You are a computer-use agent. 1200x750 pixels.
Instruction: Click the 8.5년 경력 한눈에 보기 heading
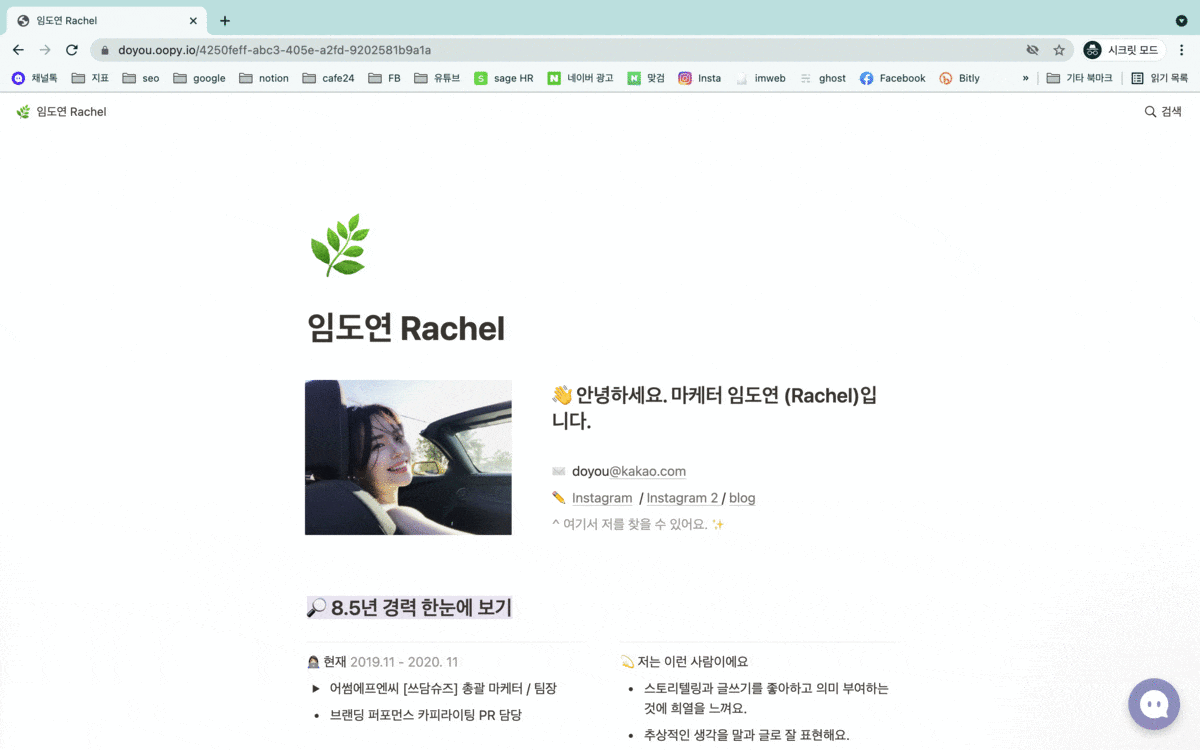410,607
